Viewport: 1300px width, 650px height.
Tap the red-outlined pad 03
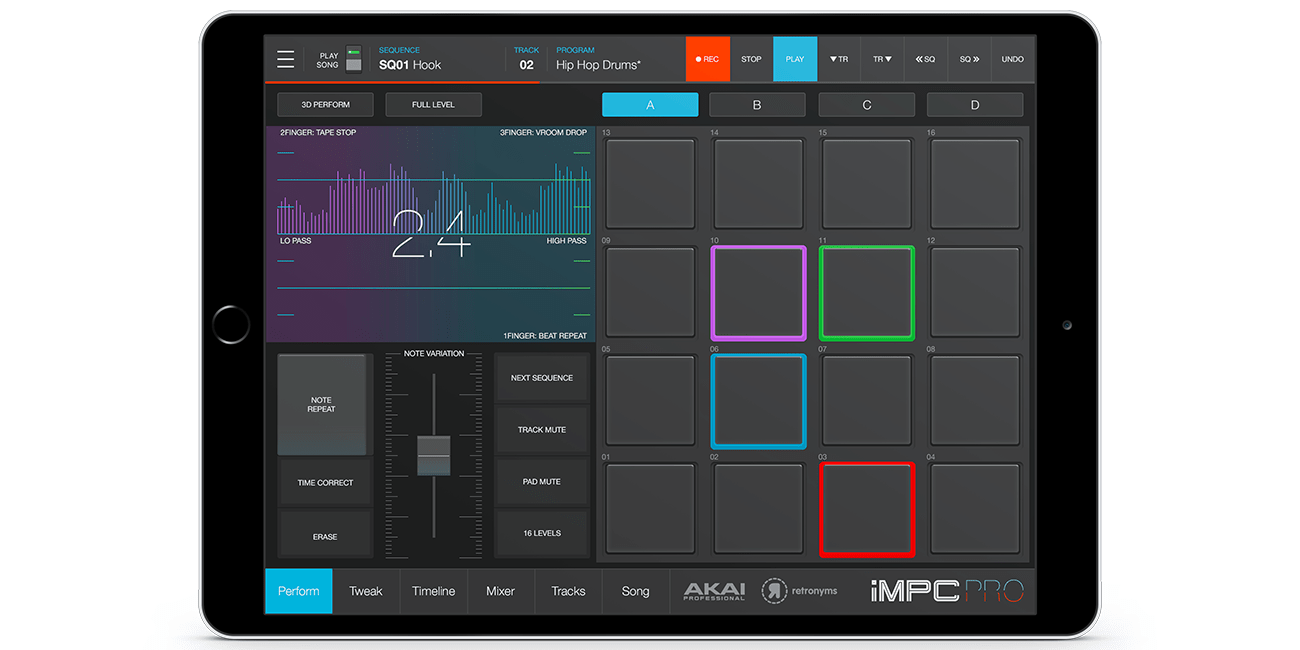(x=867, y=509)
